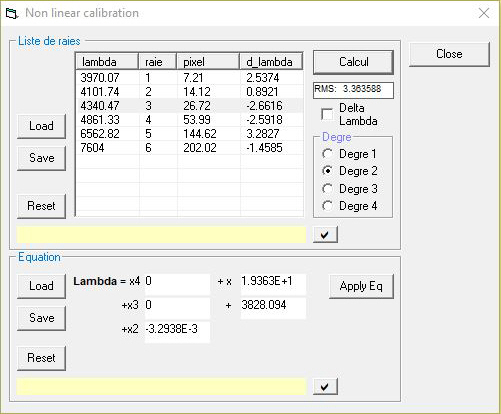Image resolution: width=501 pixels, height=414 pixels.
Task: Click the x2 coefficient field -3.2938E-3
Action: point(177,332)
